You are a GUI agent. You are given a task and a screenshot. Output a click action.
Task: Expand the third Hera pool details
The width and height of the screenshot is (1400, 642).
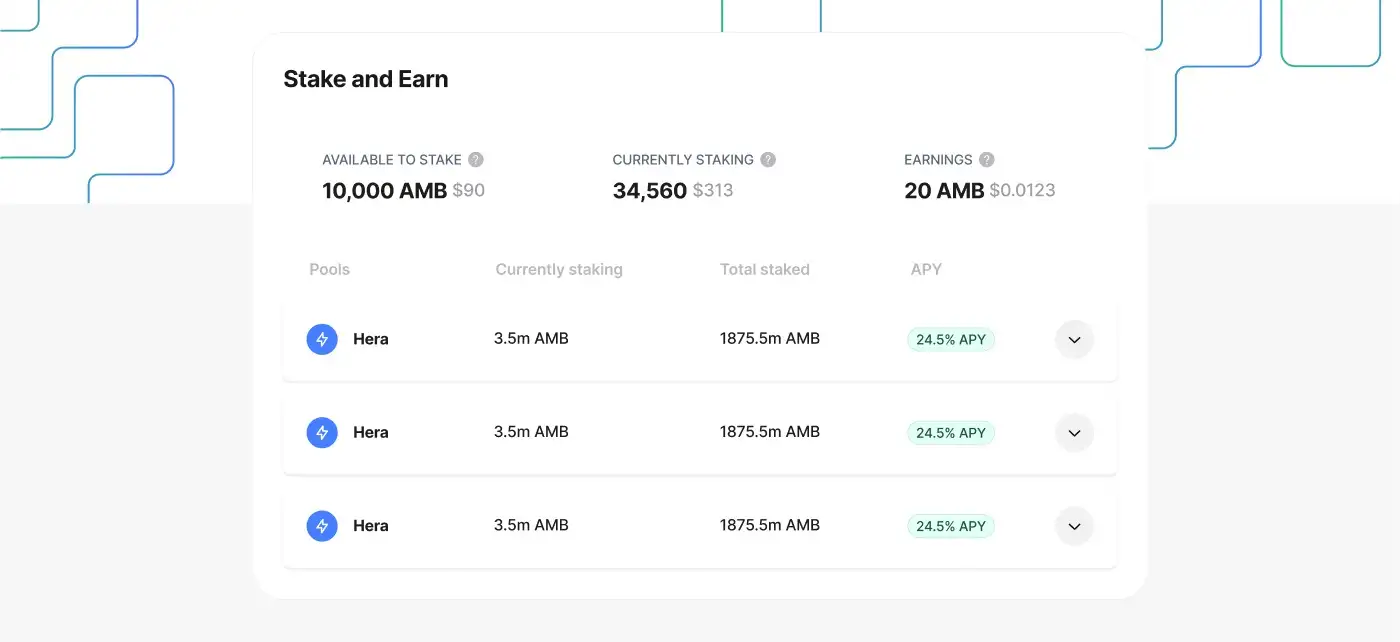tap(1074, 526)
